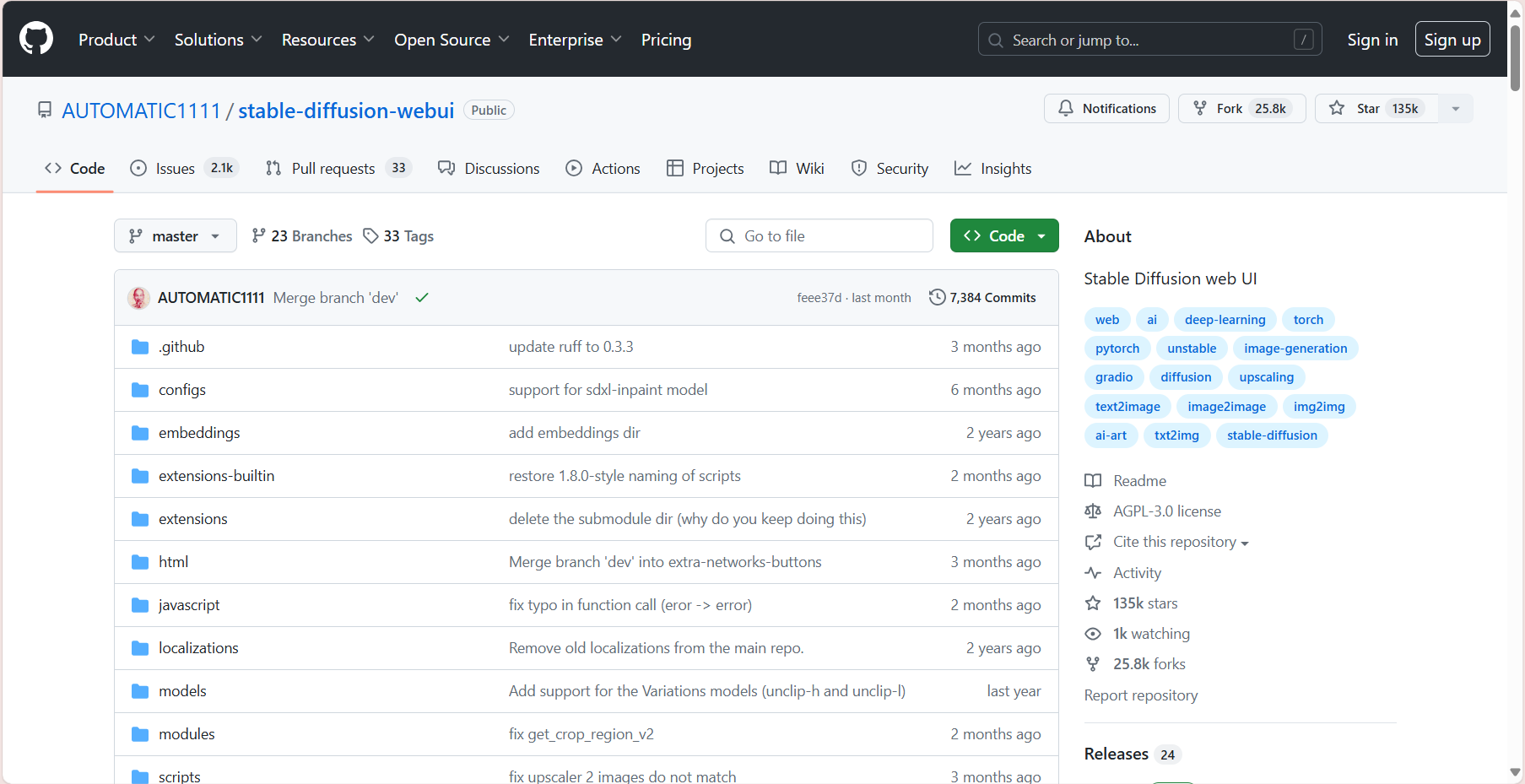Expand the Enterprise menu

click(576, 40)
